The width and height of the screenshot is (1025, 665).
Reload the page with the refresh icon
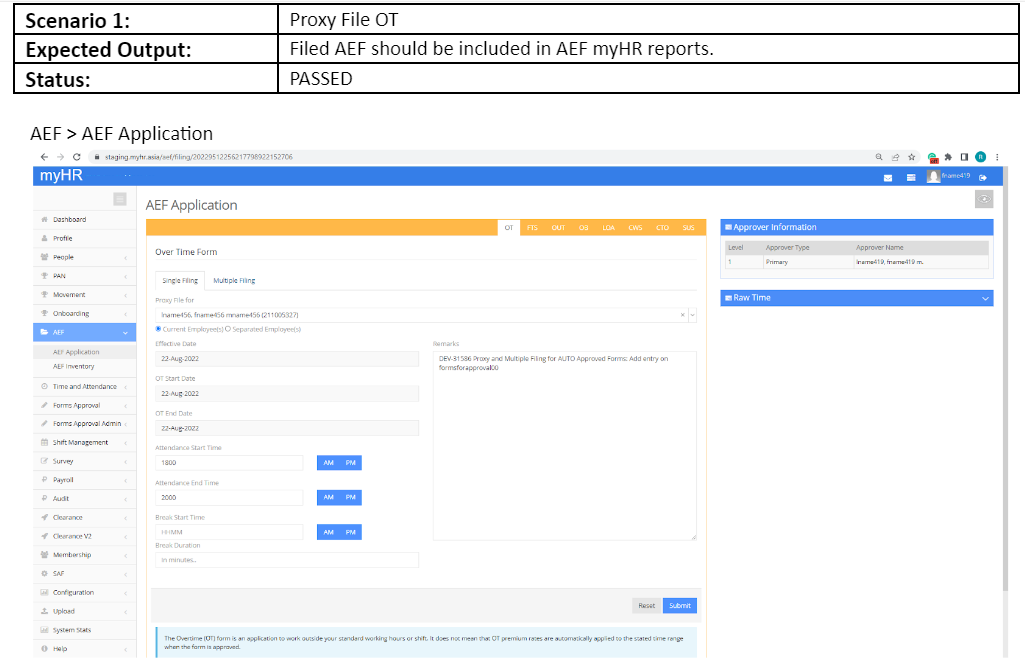click(76, 157)
